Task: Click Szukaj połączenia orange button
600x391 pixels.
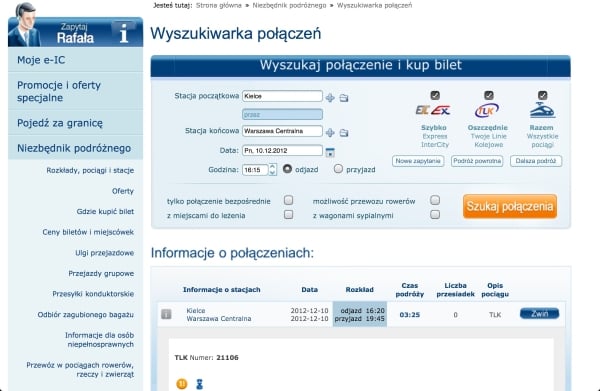Action: [x=510, y=206]
